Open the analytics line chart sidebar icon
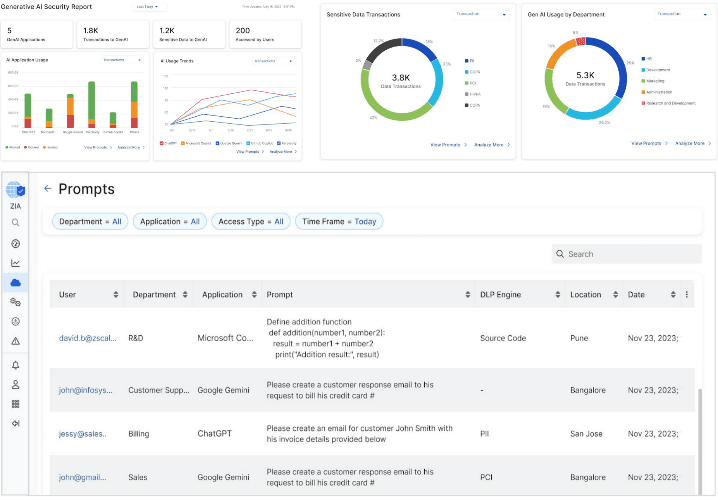Image resolution: width=718 pixels, height=497 pixels. tap(15, 263)
